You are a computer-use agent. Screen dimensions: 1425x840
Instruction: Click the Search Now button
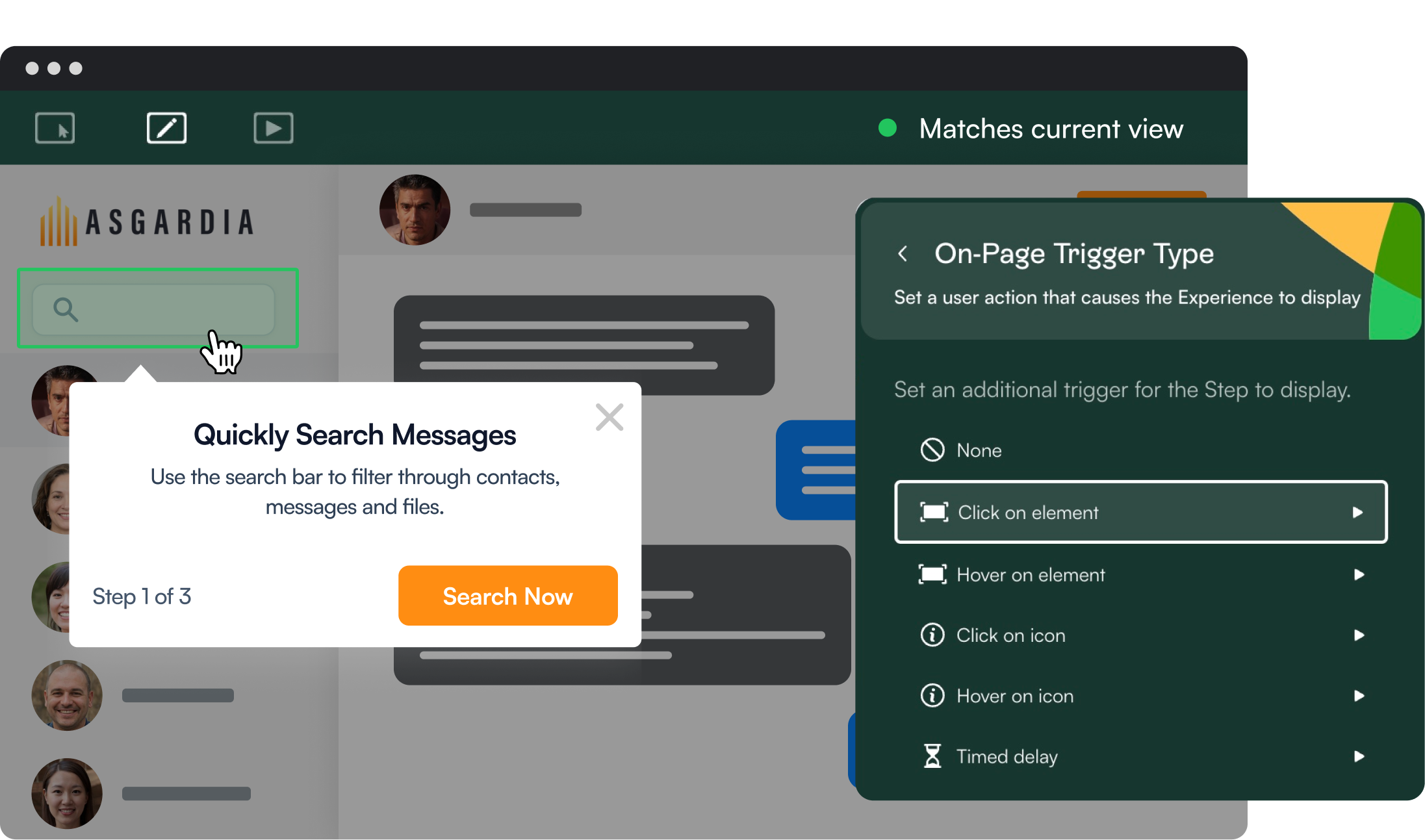(507, 596)
